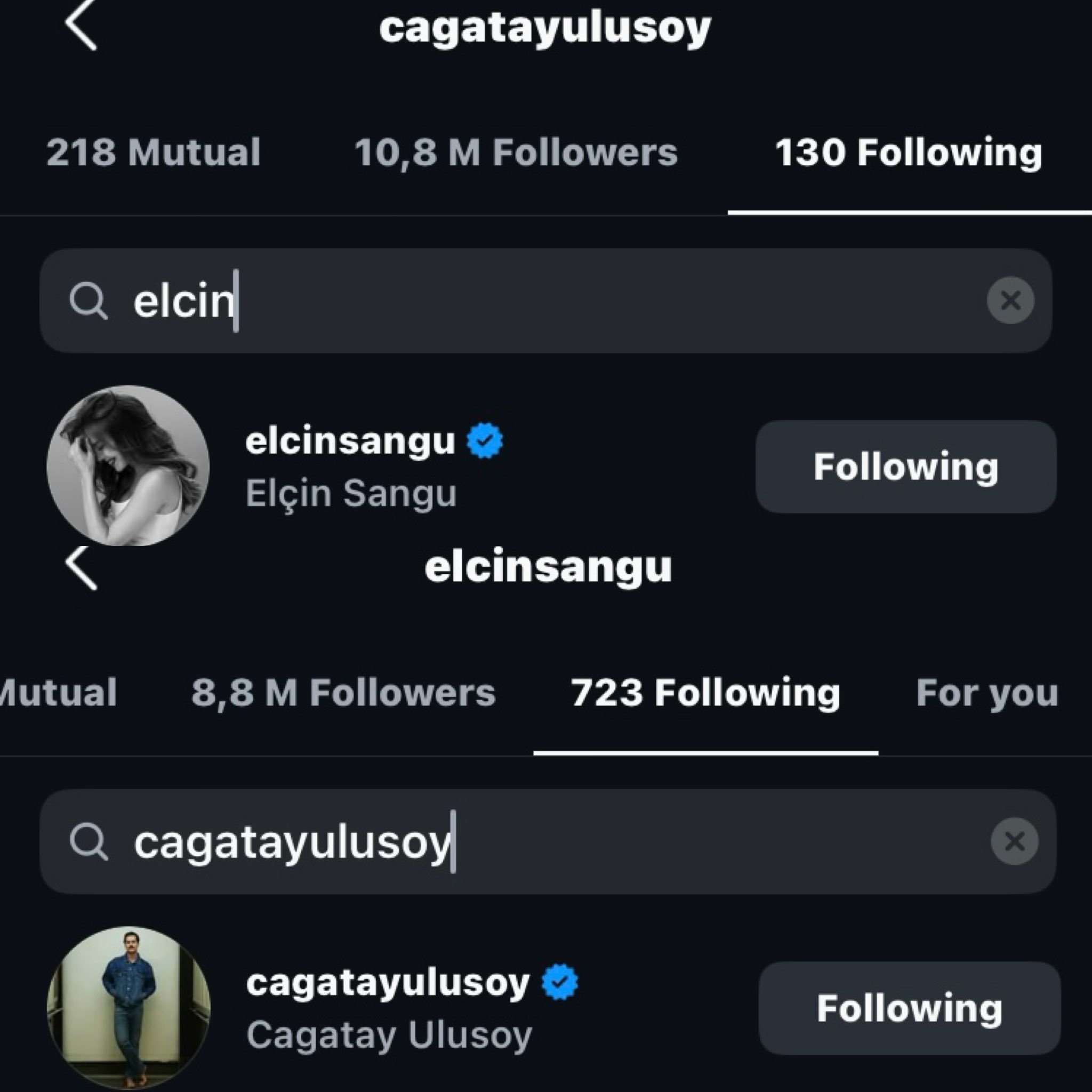Click the search icon beside "cagatayulusoy" query
The image size is (1092, 1092).
click(88, 842)
